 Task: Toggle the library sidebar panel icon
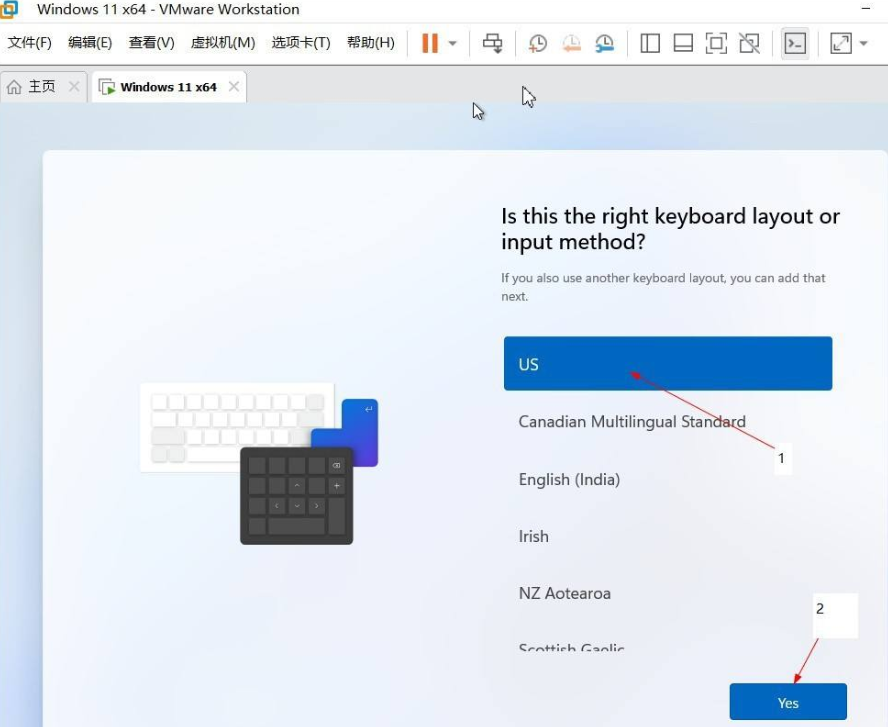(650, 43)
